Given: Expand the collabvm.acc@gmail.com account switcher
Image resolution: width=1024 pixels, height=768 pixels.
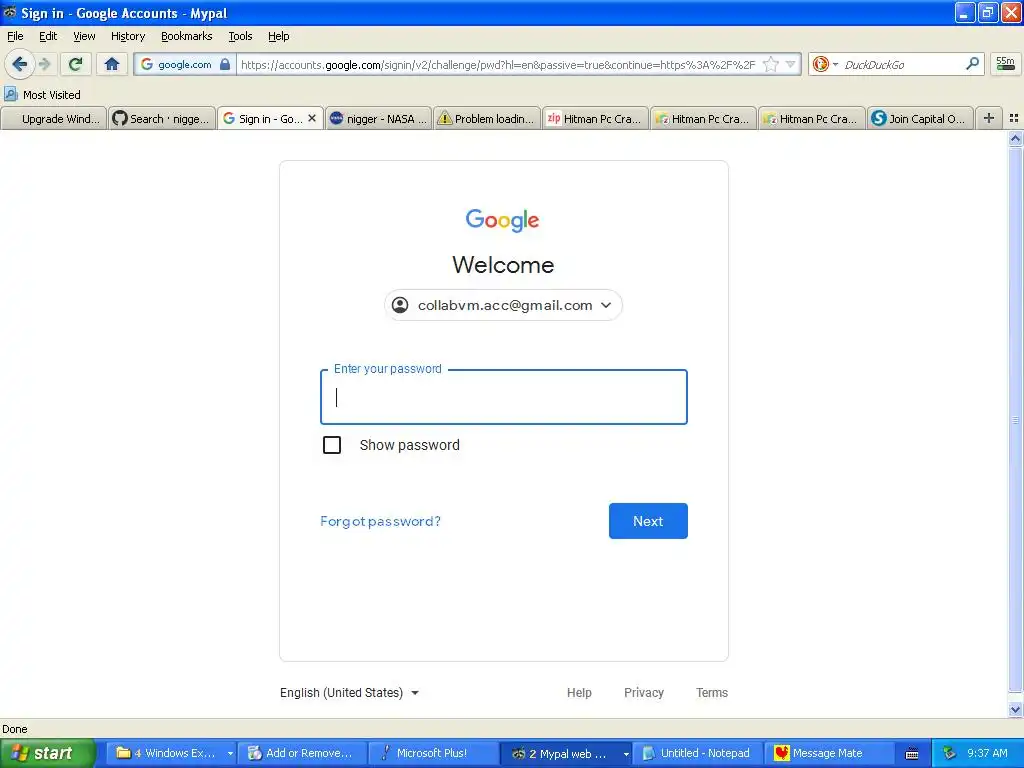Looking at the screenshot, I should 503,305.
